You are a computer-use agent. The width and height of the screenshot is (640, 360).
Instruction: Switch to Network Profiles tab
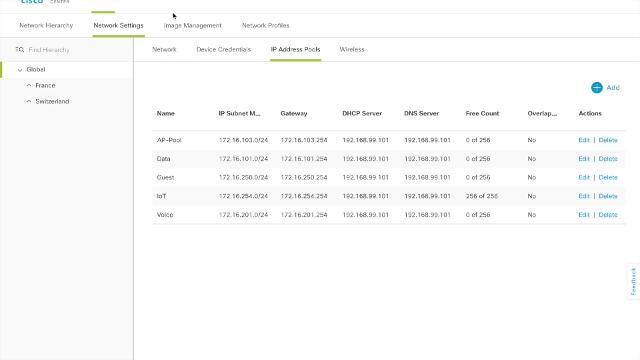point(266,25)
